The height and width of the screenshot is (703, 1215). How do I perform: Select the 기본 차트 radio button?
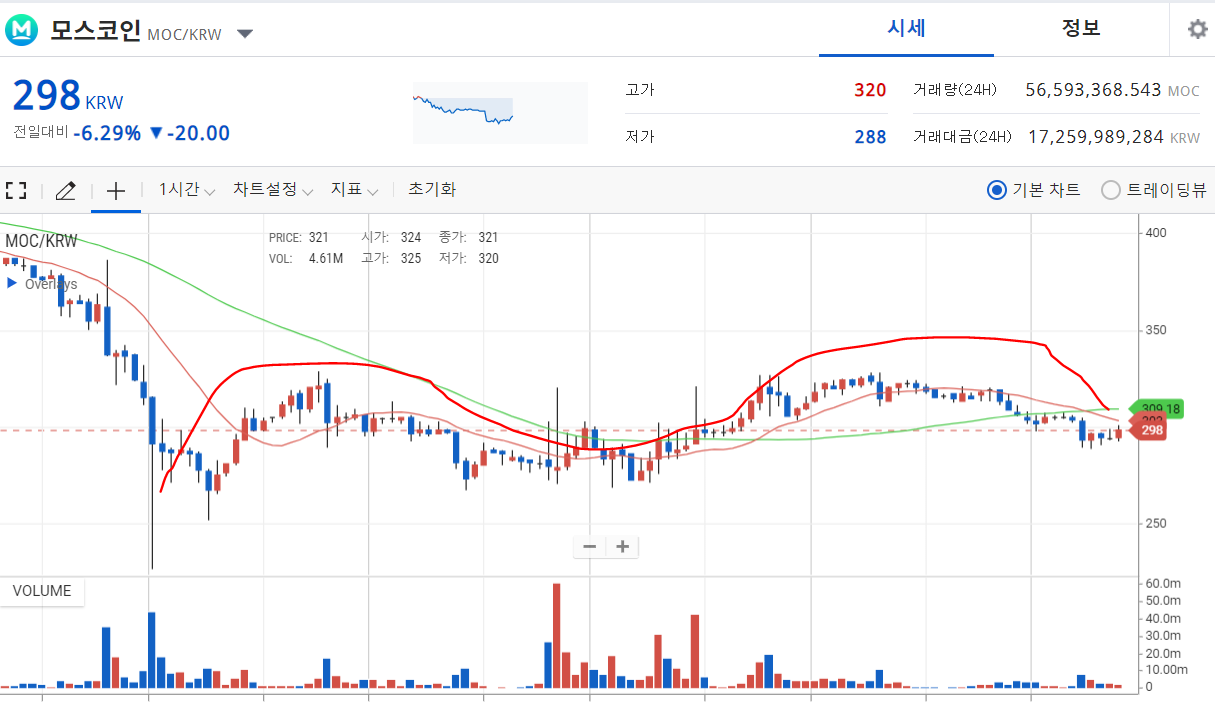tap(997, 190)
